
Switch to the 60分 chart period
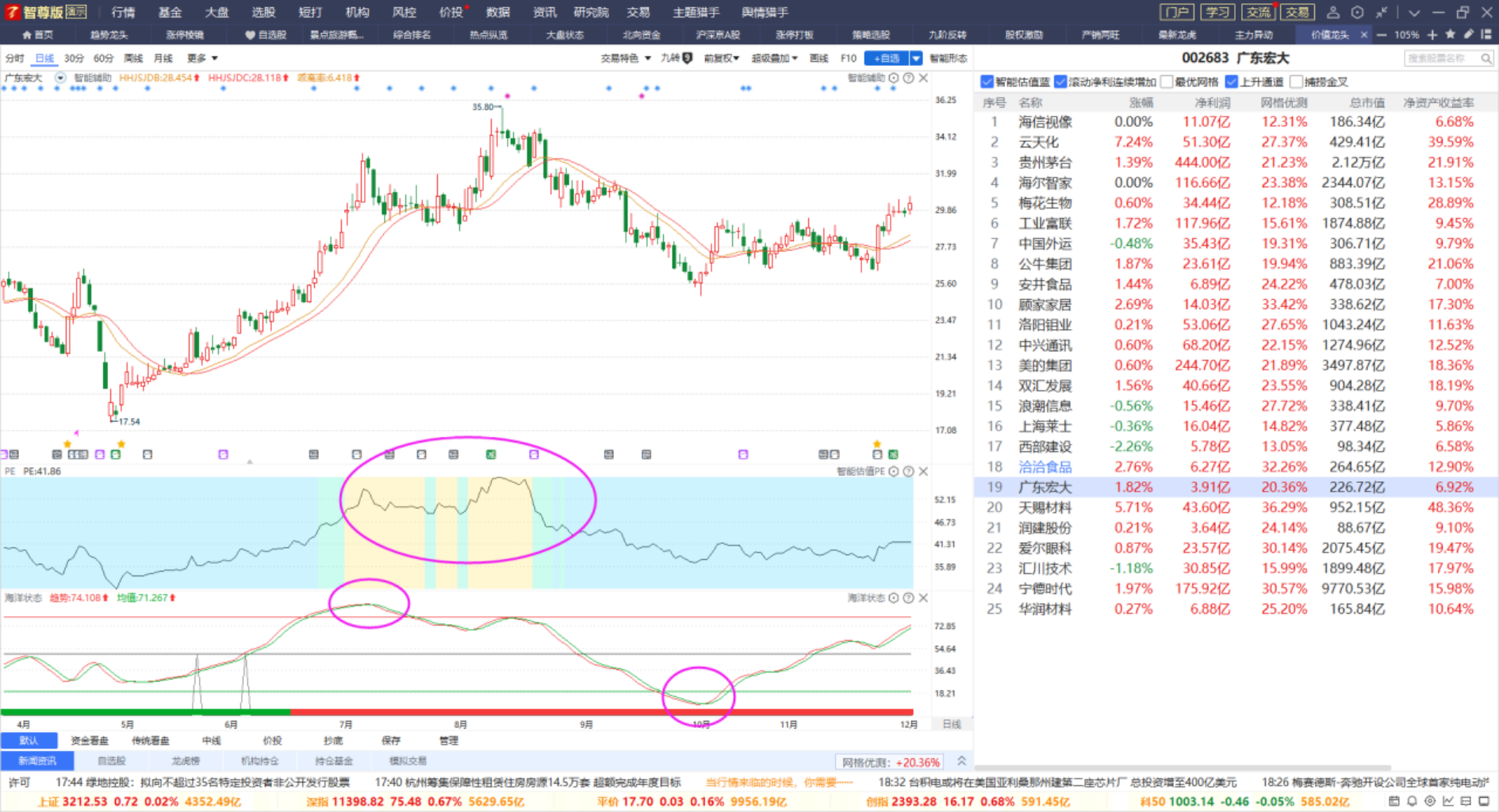pyautogui.click(x=104, y=58)
